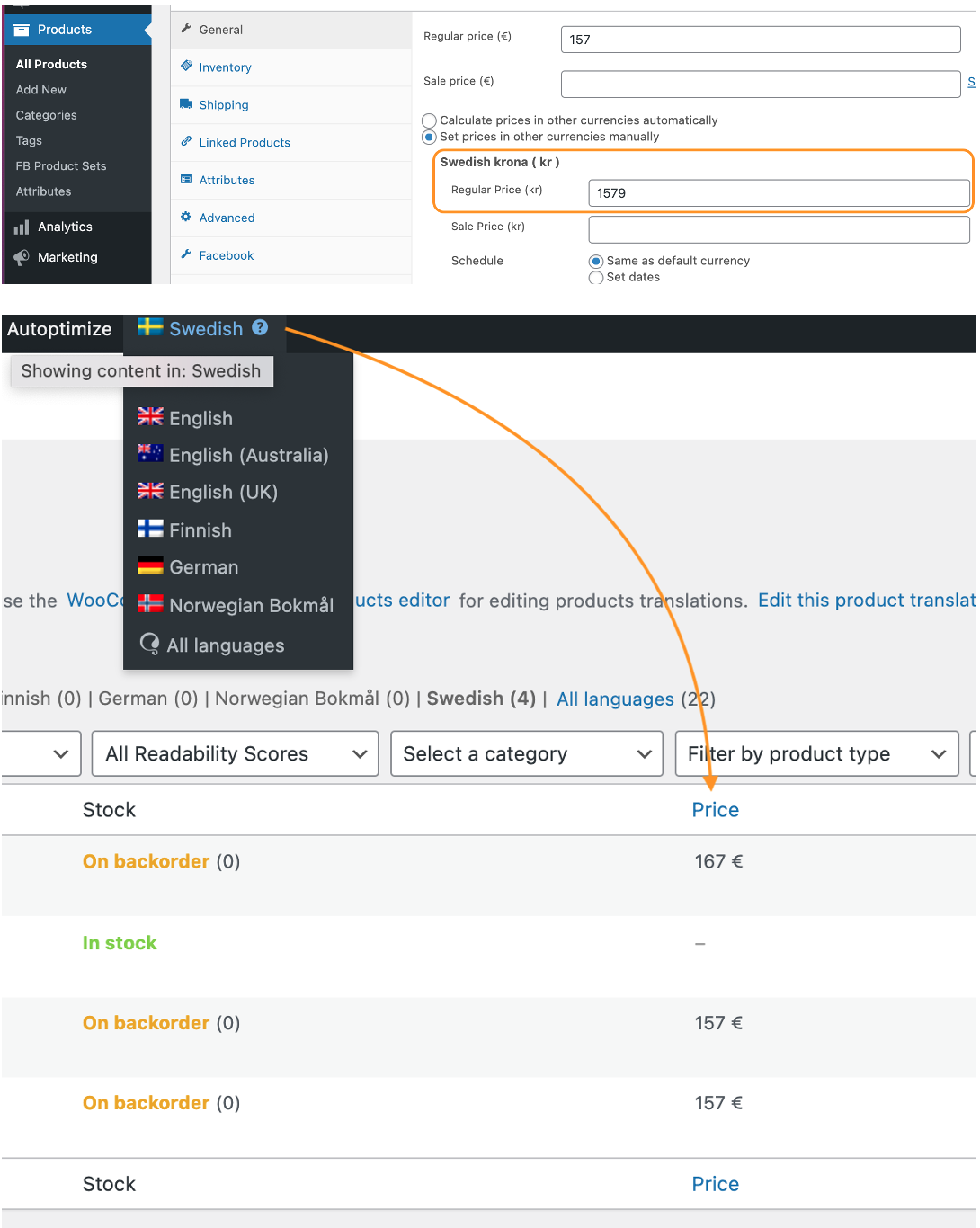
Task: Sort products by the Price column
Action: tap(715, 809)
